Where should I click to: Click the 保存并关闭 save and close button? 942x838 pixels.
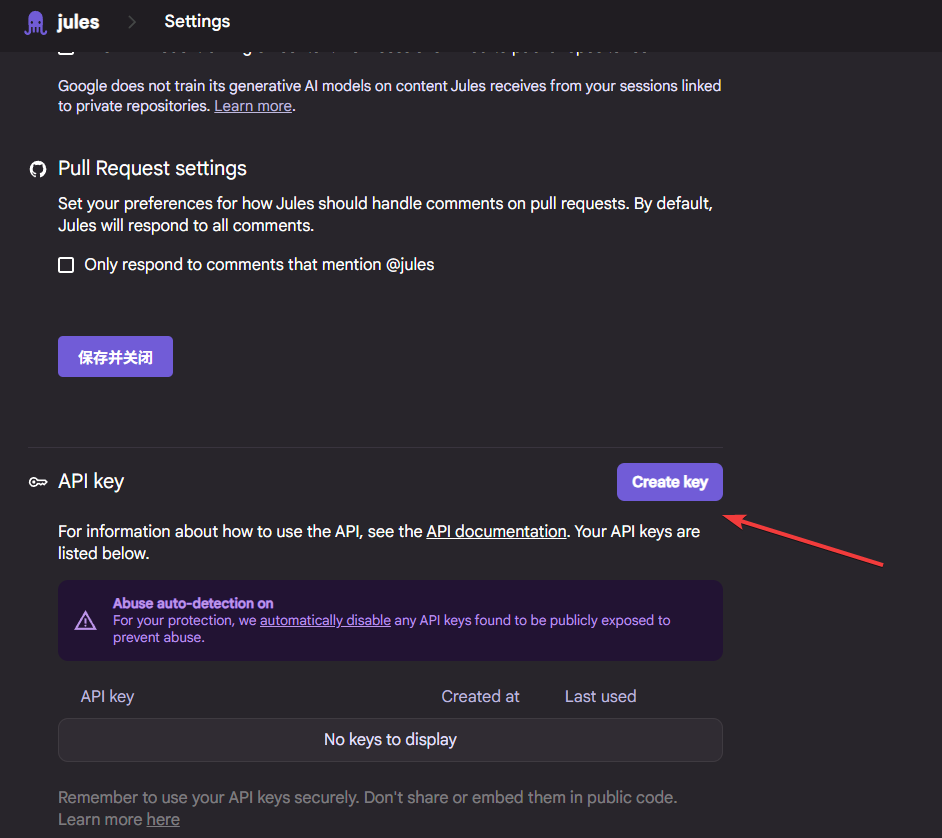pyautogui.click(x=115, y=357)
